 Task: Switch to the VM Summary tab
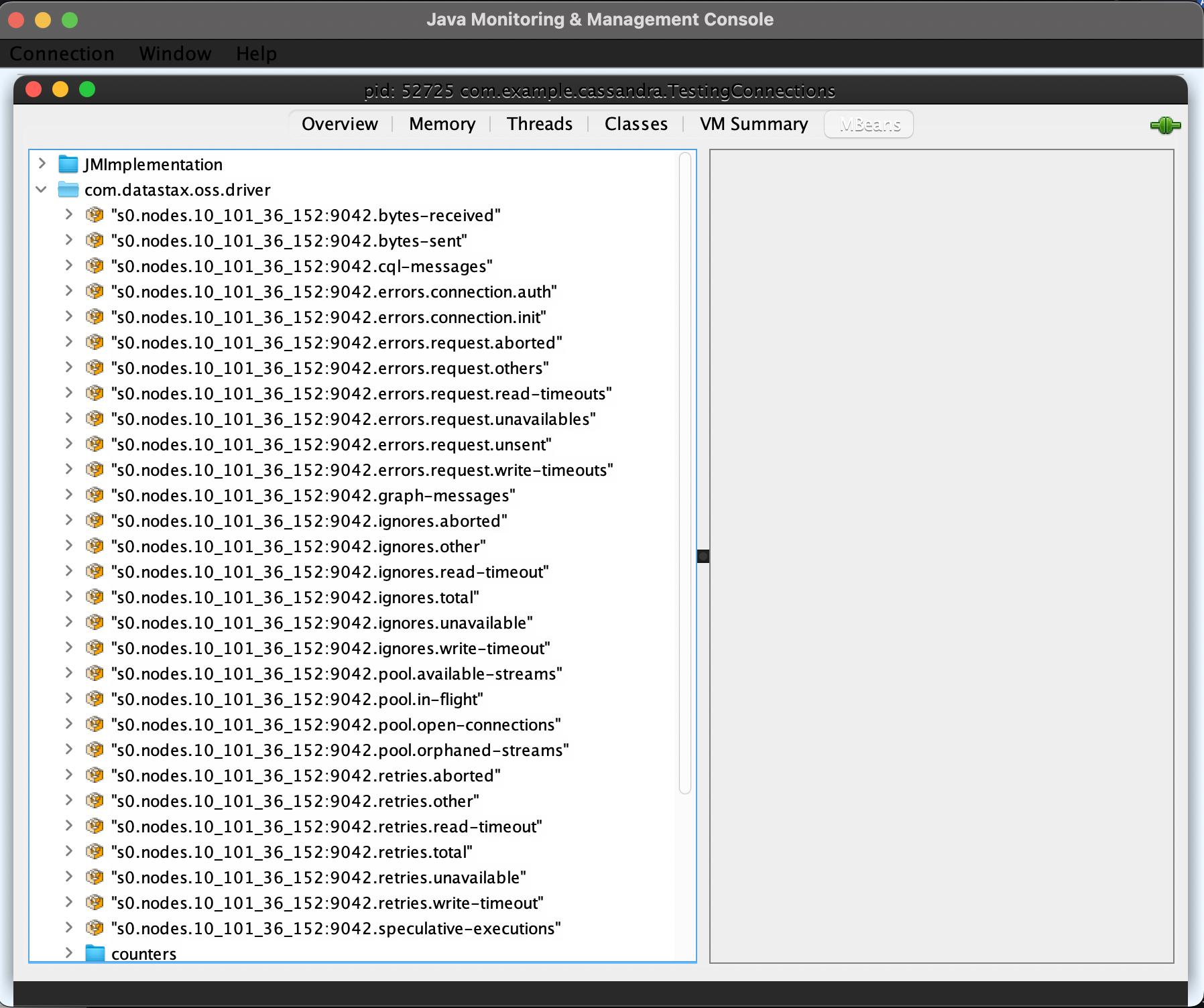pos(753,124)
